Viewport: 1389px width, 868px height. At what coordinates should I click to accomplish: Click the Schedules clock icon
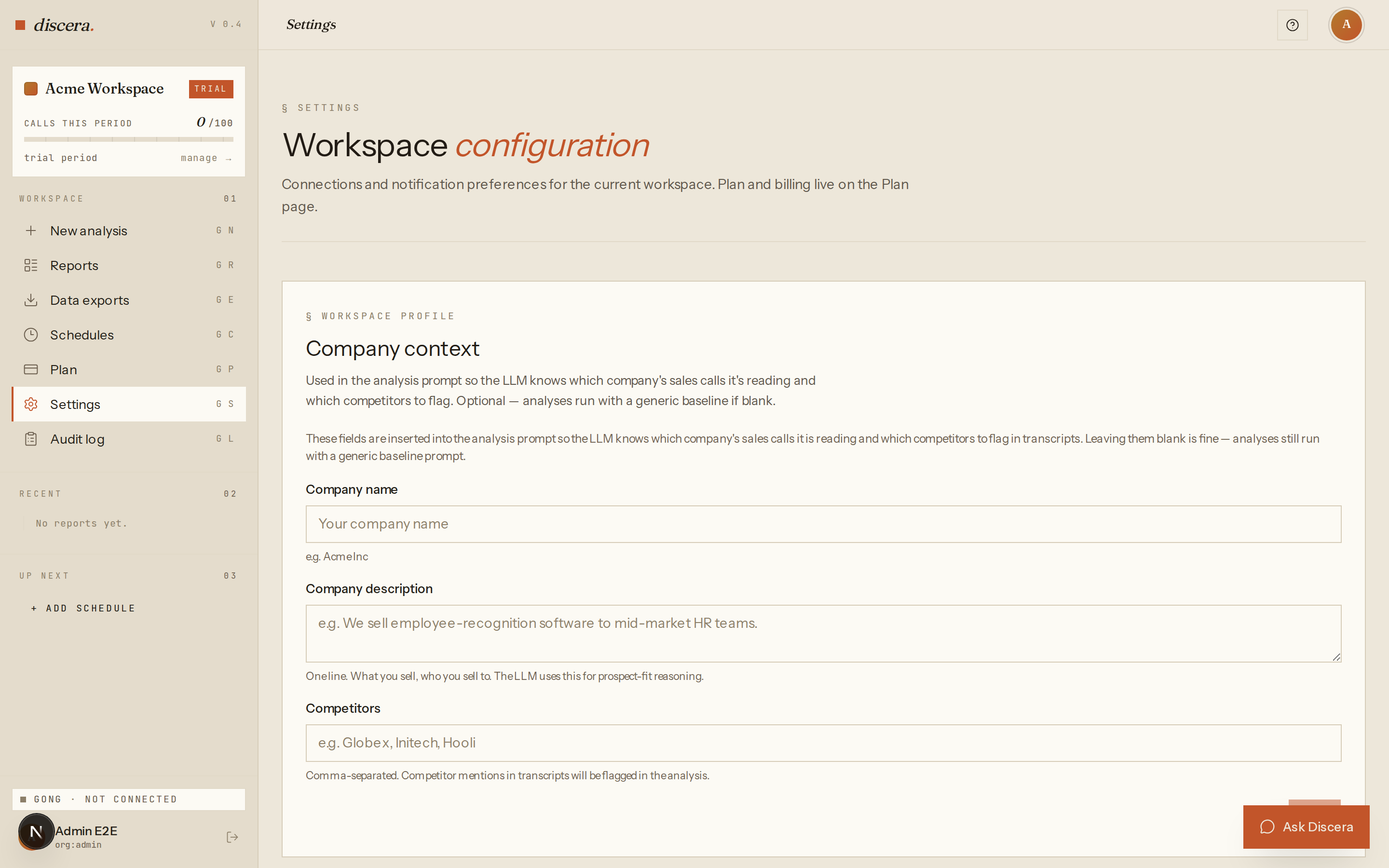(x=31, y=335)
